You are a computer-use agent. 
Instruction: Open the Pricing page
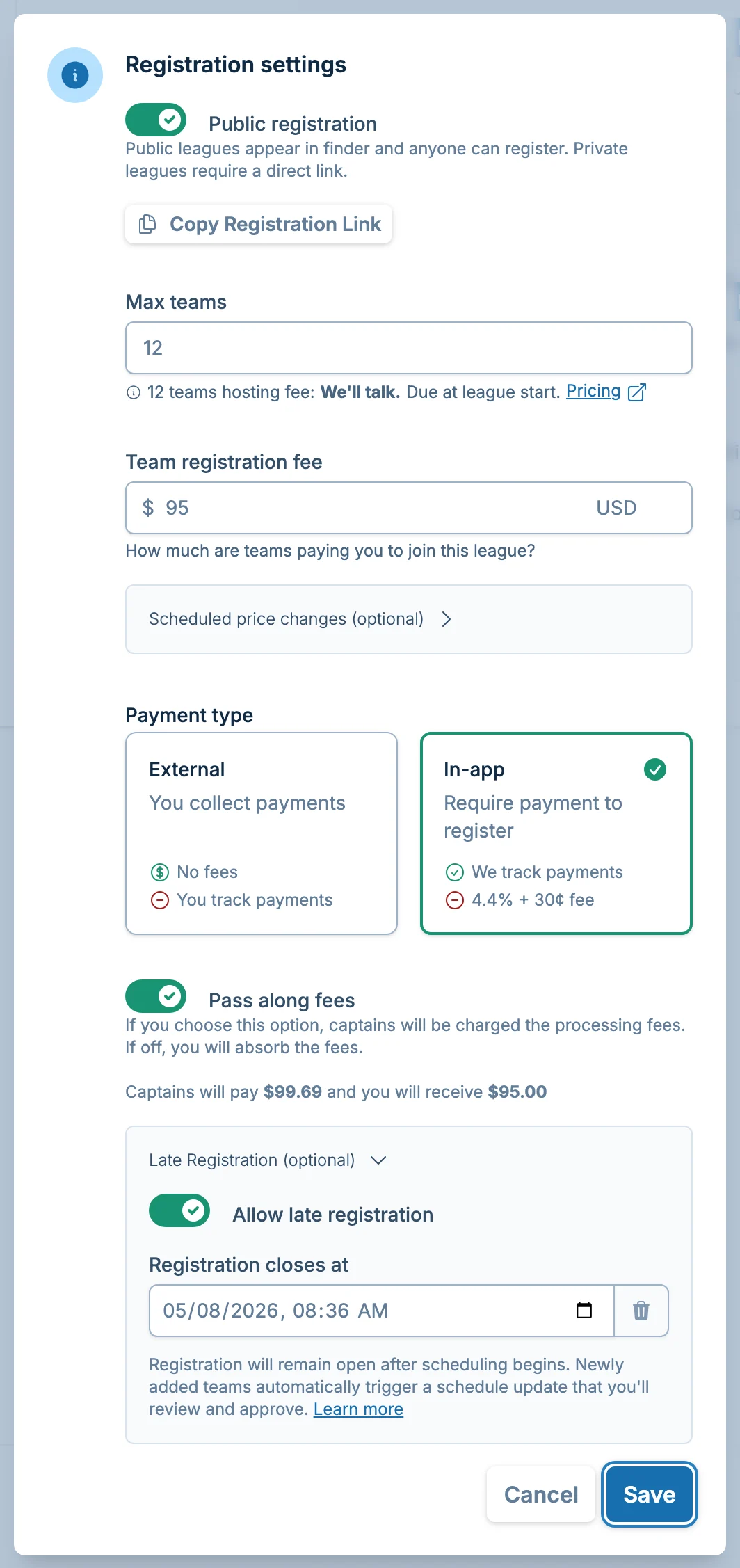593,391
